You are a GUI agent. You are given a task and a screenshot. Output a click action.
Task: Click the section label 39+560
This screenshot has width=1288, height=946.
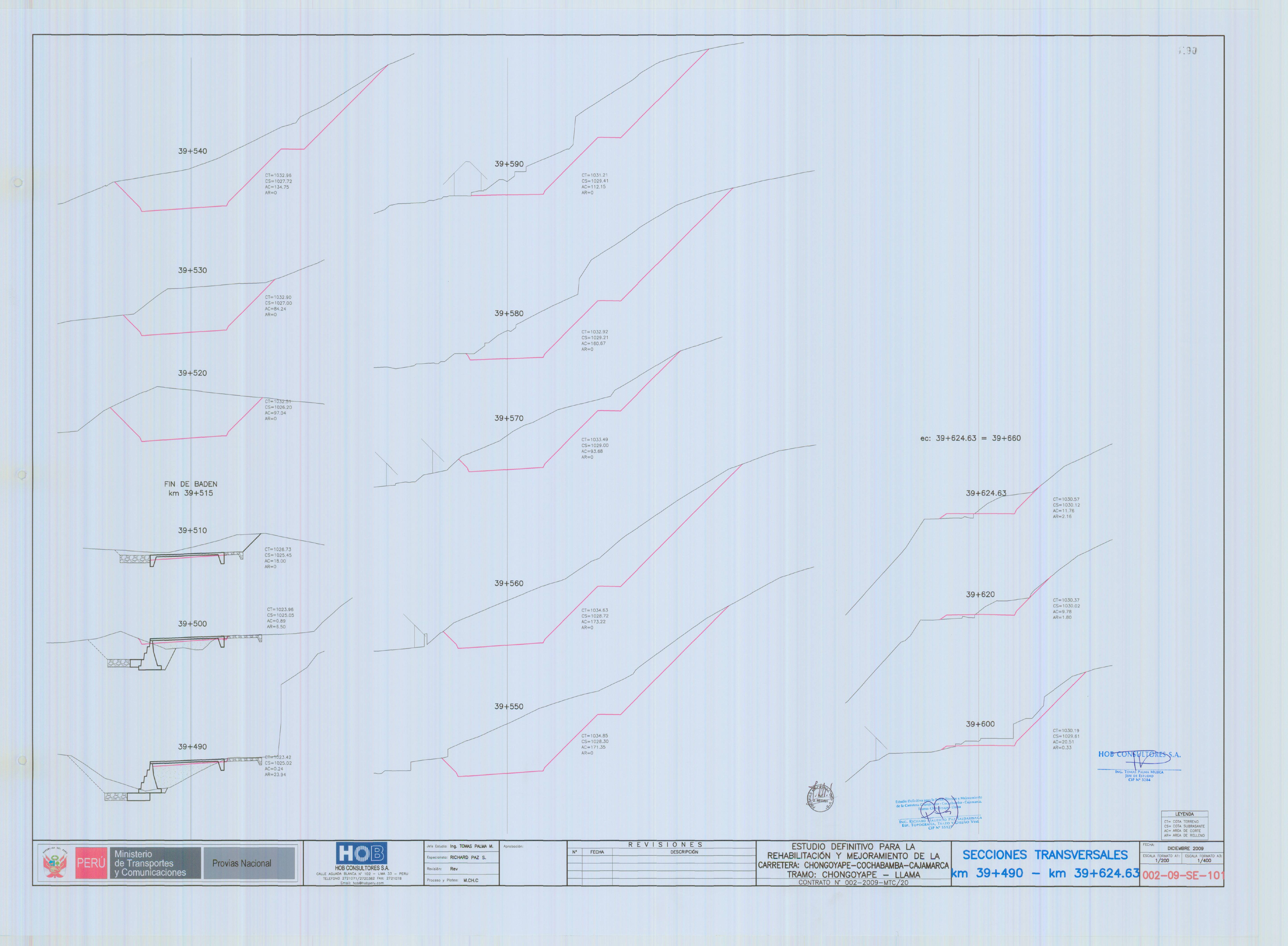pyautogui.click(x=509, y=583)
